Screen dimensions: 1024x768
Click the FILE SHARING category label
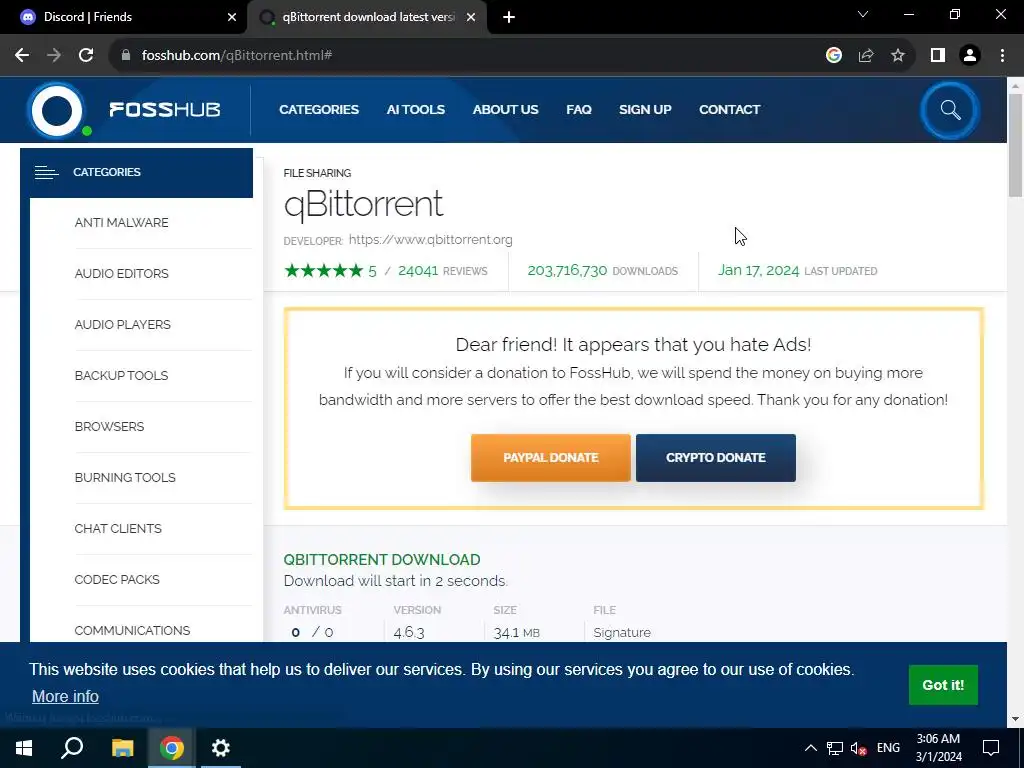pyautogui.click(x=317, y=173)
